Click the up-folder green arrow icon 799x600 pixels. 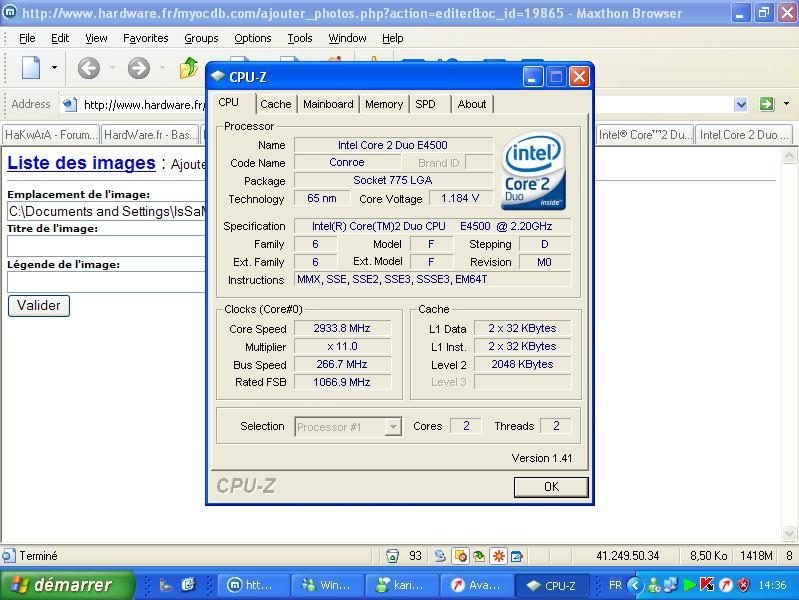tap(189, 67)
